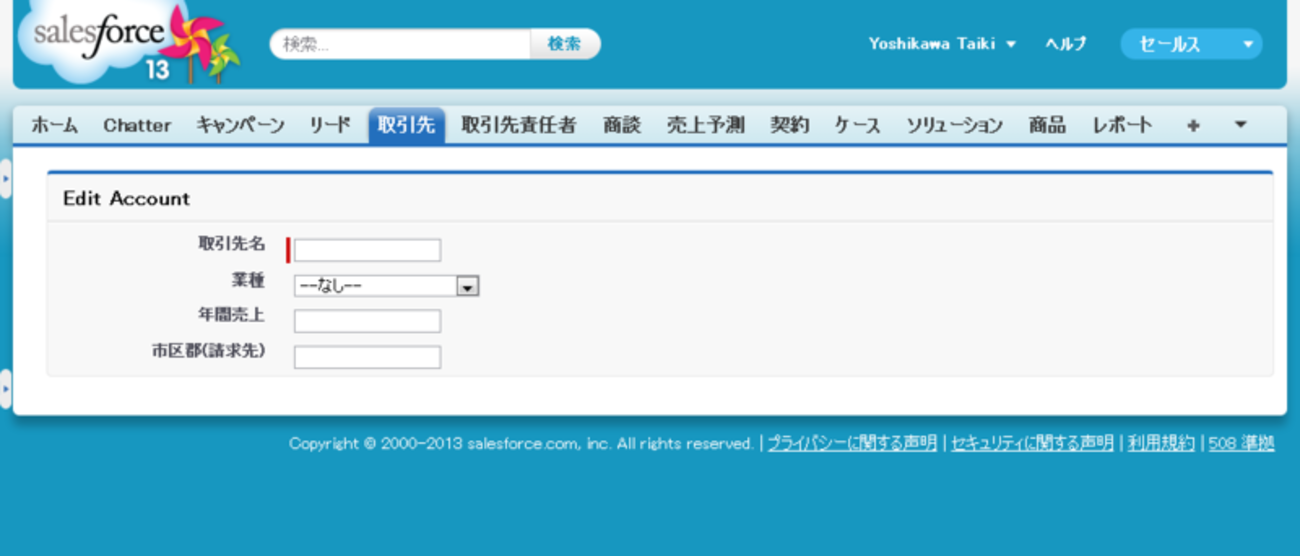Open the 取引先責任者 tab
This screenshot has width=1300, height=556.
[x=518, y=126]
